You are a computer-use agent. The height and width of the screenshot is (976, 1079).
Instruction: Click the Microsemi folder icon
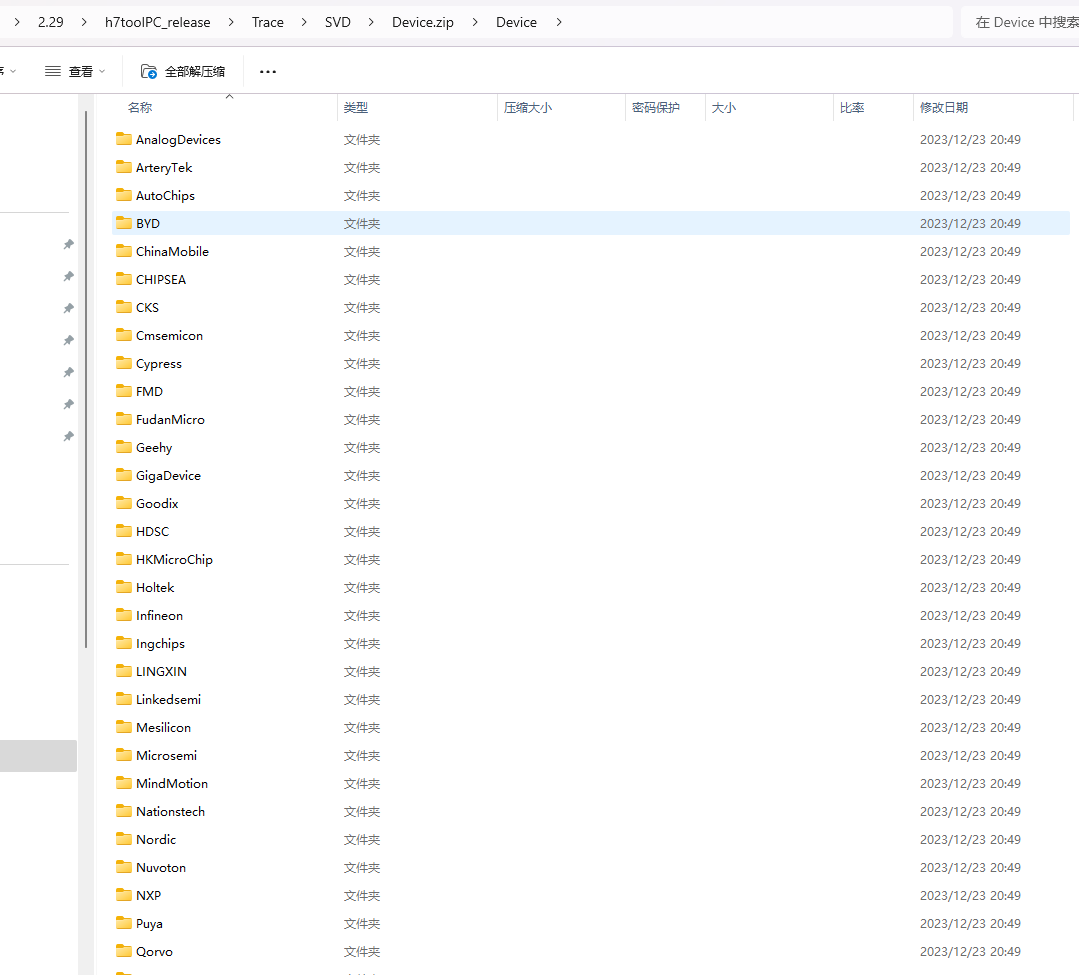click(x=124, y=755)
